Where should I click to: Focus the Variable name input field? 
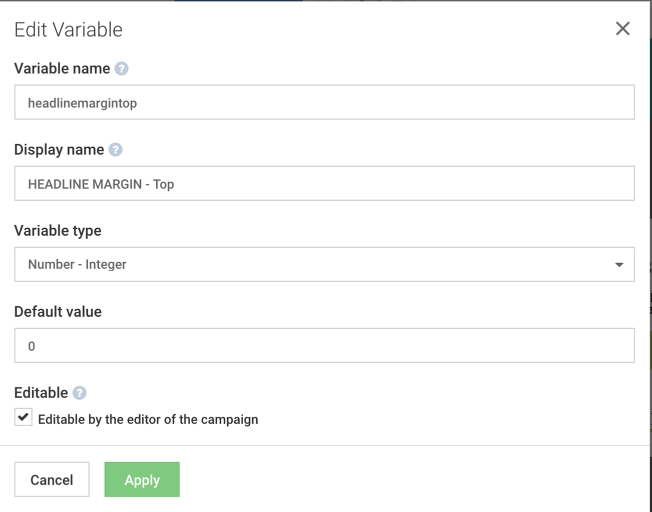324,102
